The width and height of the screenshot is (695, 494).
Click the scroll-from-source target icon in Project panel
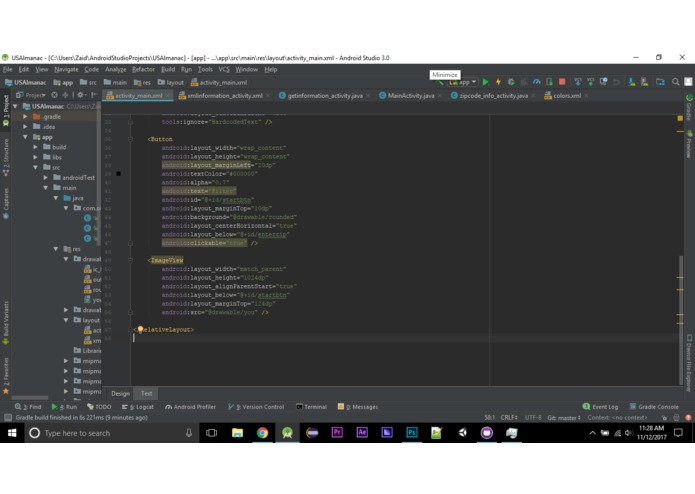pyautogui.click(x=54, y=95)
